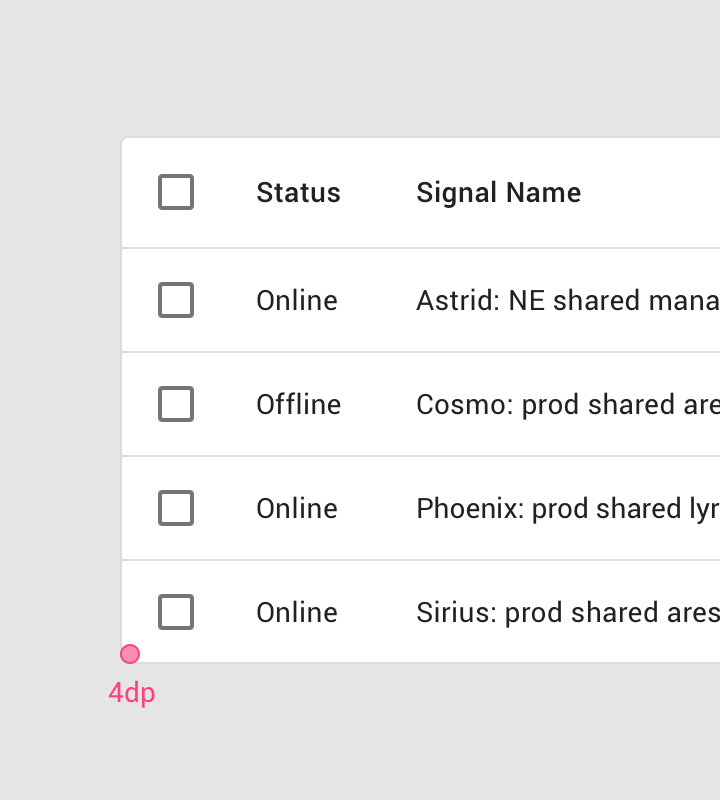Image resolution: width=720 pixels, height=800 pixels.
Task: Check the checkbox for Astrid row
Action: tap(175, 300)
